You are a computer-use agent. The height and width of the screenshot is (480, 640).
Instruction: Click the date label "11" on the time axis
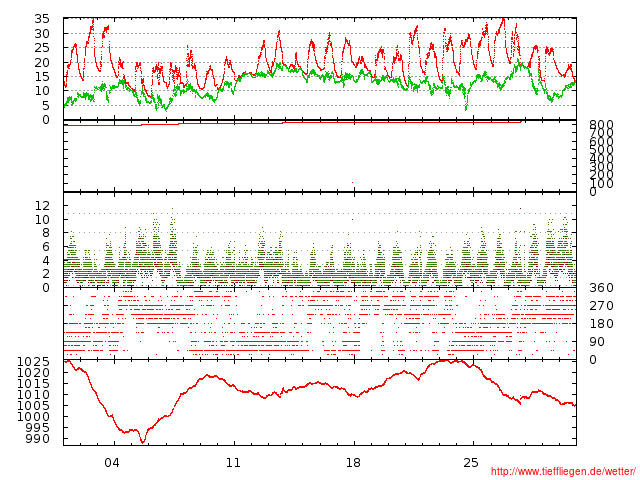pyautogui.click(x=233, y=463)
